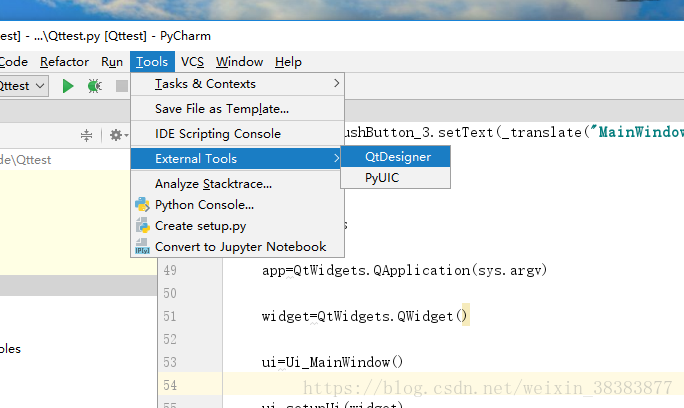Choose Convert to Jupyter Notebook
Screen dimensions: 684x408
(237, 247)
